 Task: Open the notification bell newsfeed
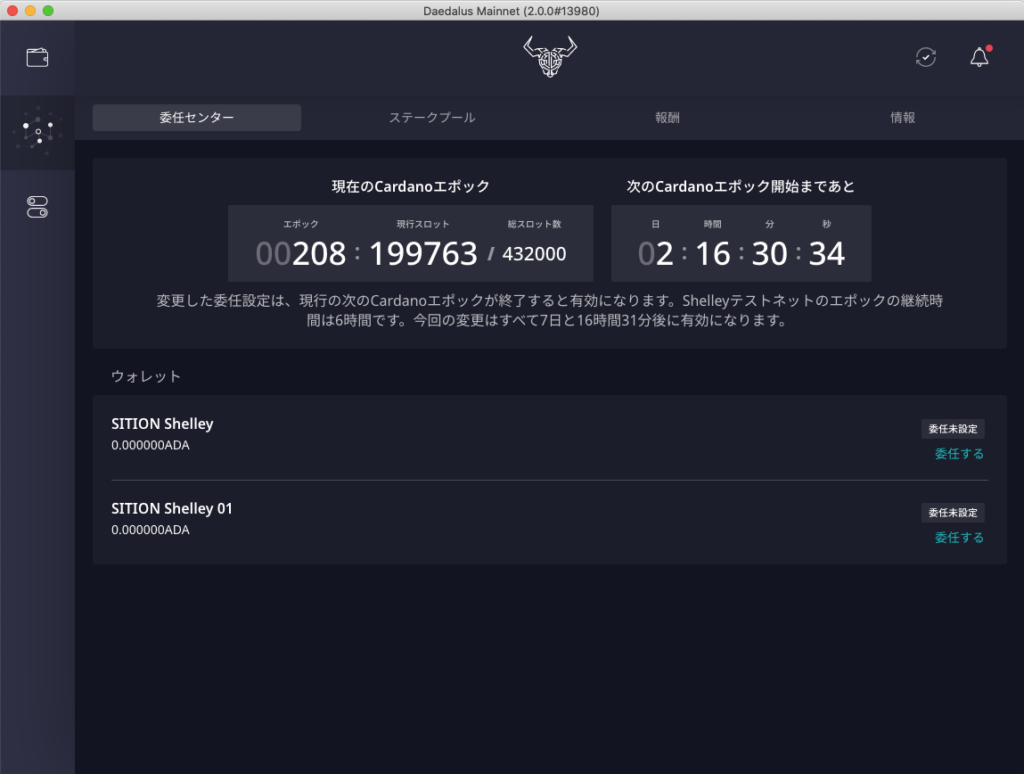point(979,57)
